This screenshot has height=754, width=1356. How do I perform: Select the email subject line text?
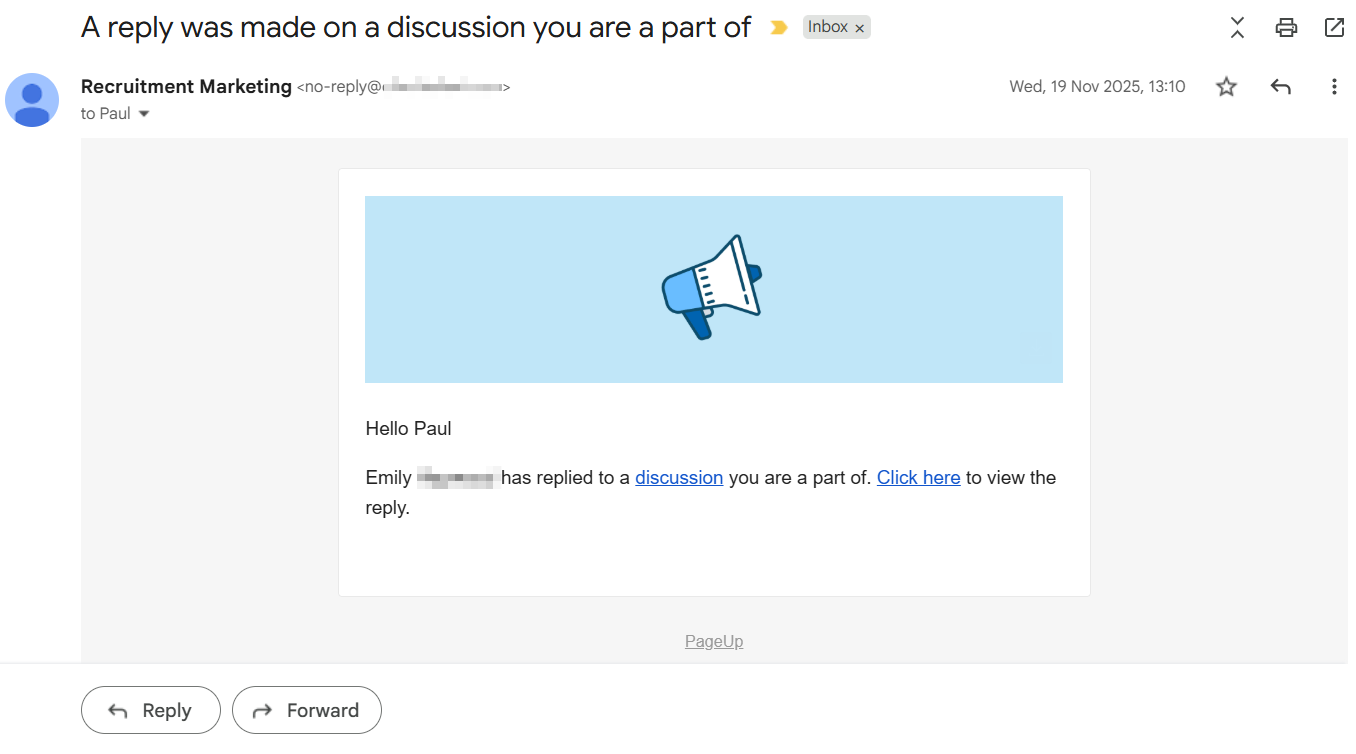pyautogui.click(x=416, y=27)
